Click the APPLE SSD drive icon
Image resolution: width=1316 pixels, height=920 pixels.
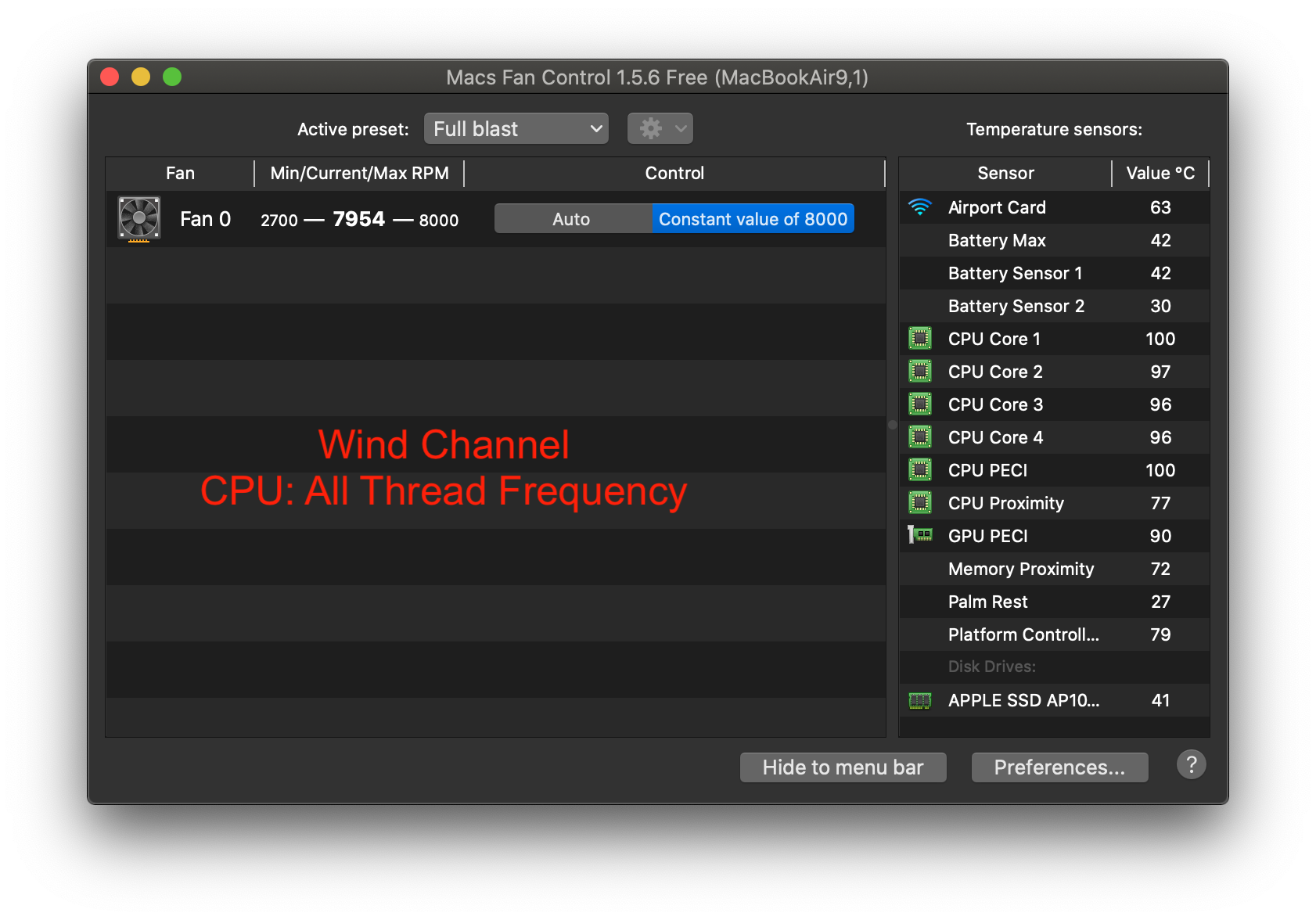click(920, 700)
